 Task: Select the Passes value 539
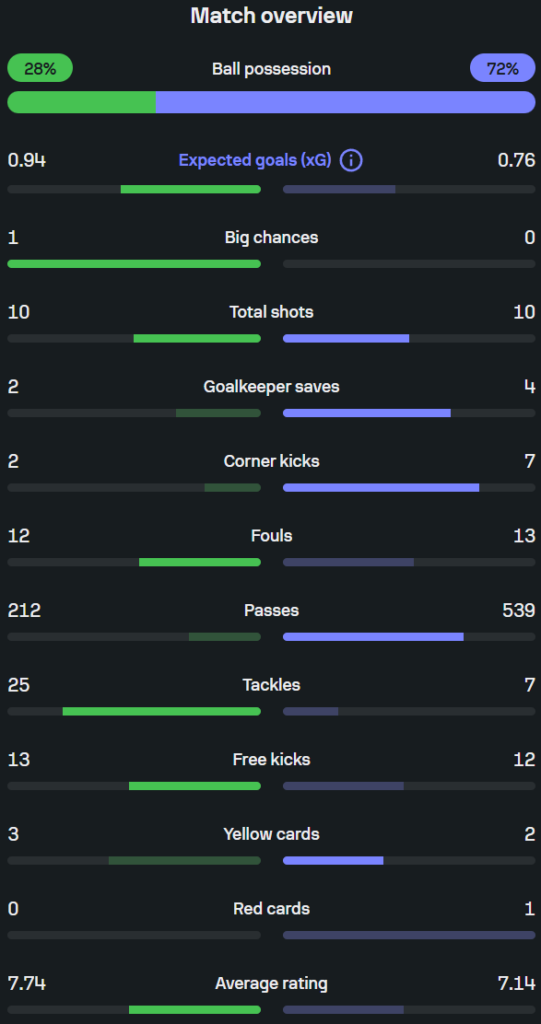tap(519, 611)
